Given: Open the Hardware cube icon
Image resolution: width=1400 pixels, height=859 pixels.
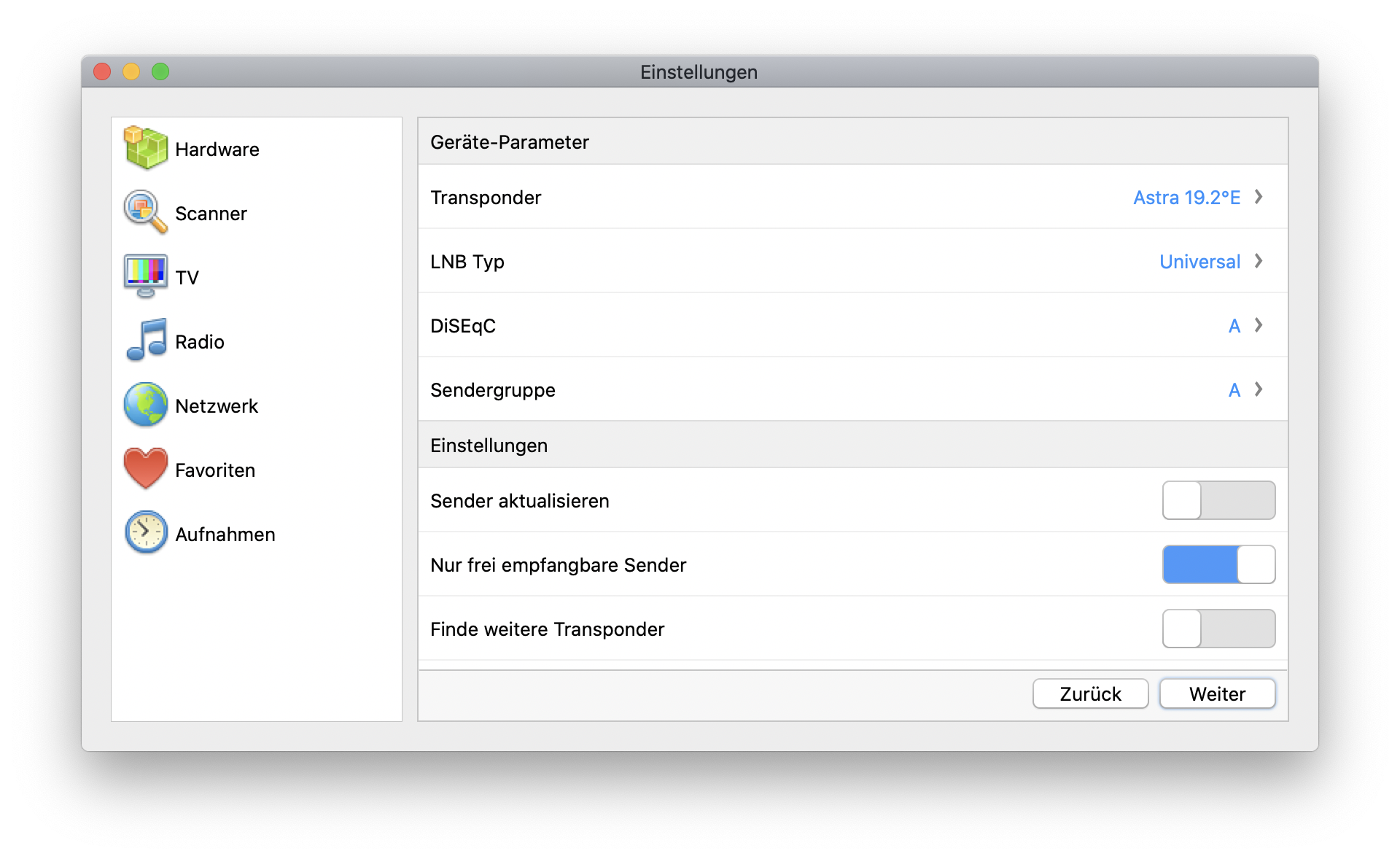Looking at the screenshot, I should click(x=145, y=148).
